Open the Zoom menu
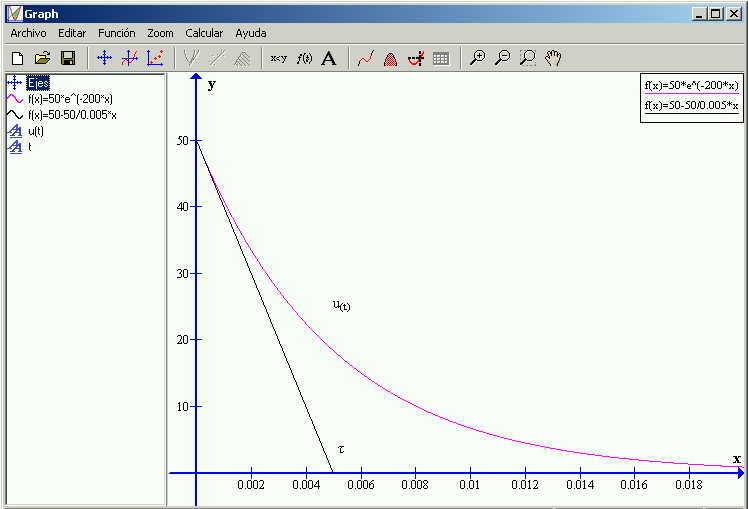748x509 pixels. click(160, 33)
